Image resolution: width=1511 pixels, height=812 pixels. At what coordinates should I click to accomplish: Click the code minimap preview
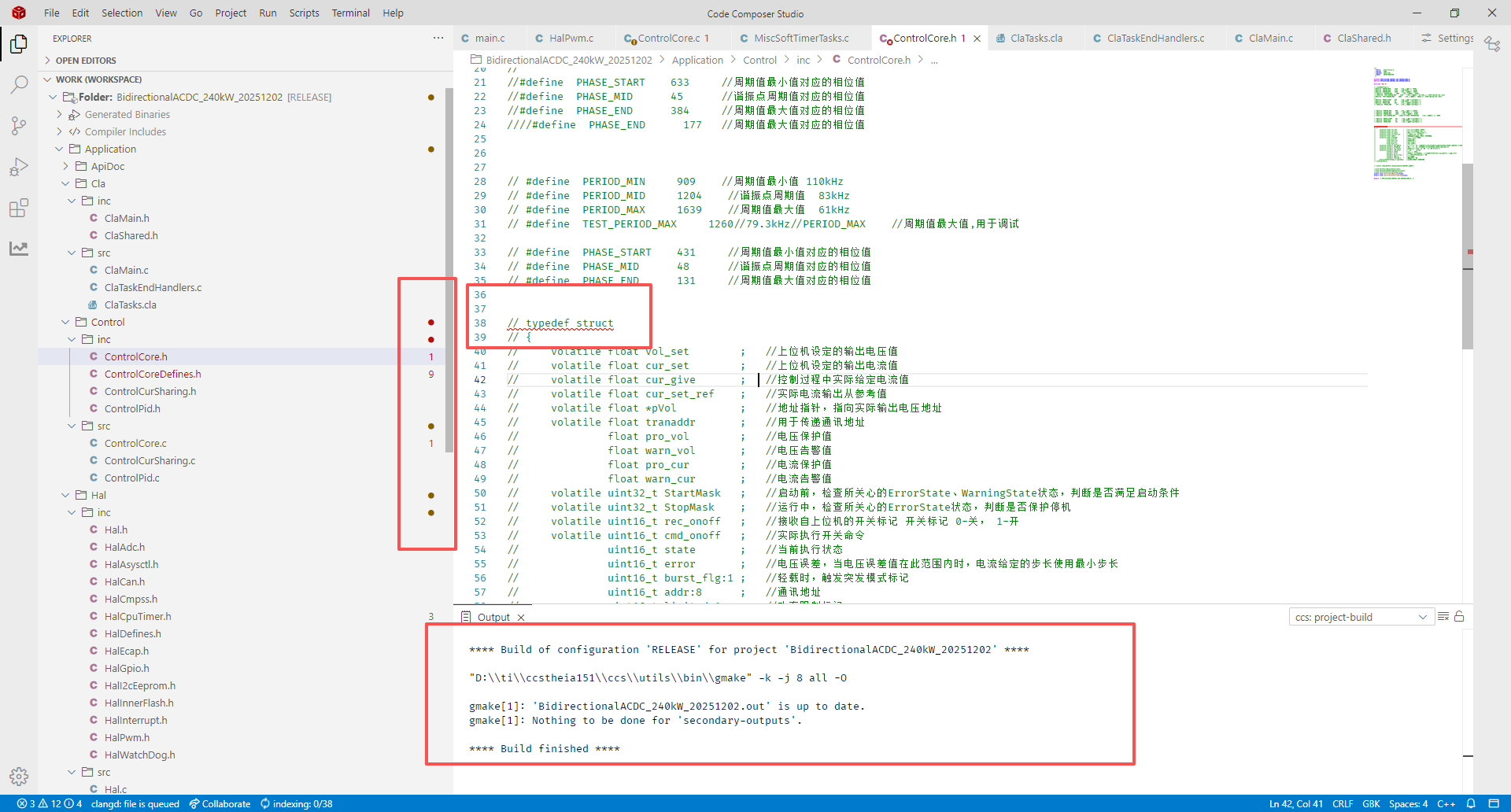coord(1417,124)
